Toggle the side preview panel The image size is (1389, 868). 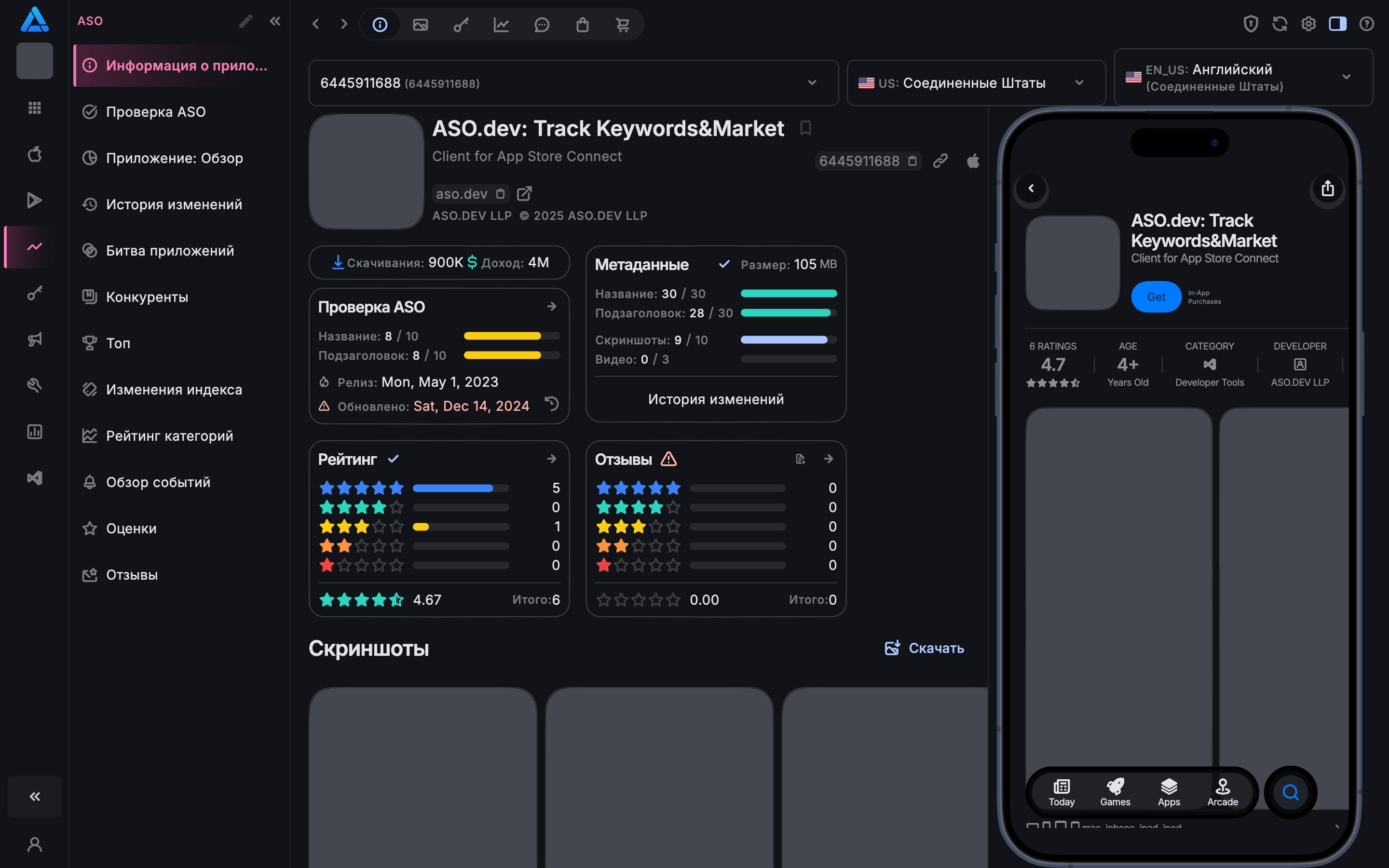[1337, 24]
